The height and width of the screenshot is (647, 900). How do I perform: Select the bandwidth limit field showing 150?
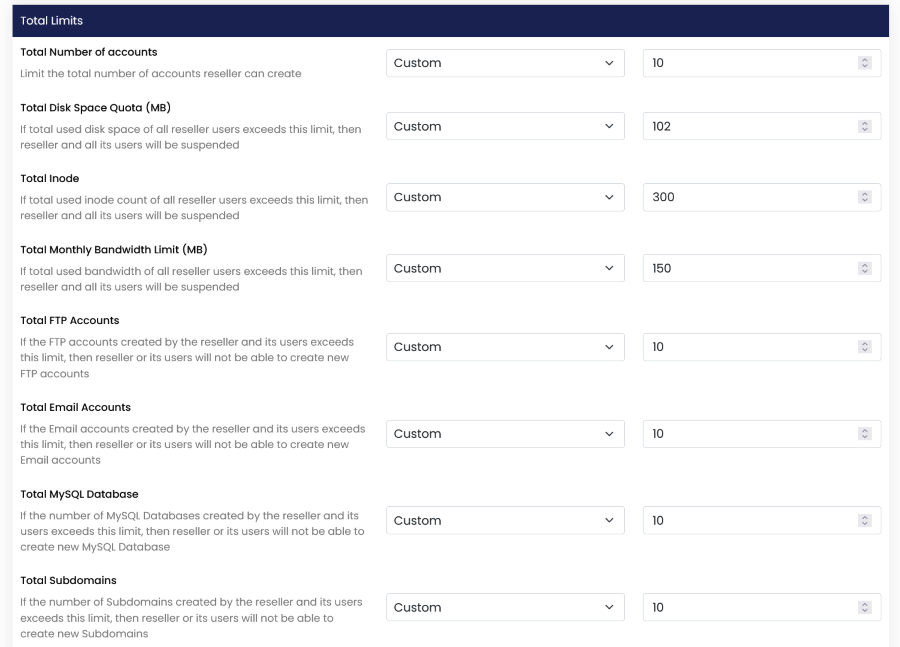point(750,269)
